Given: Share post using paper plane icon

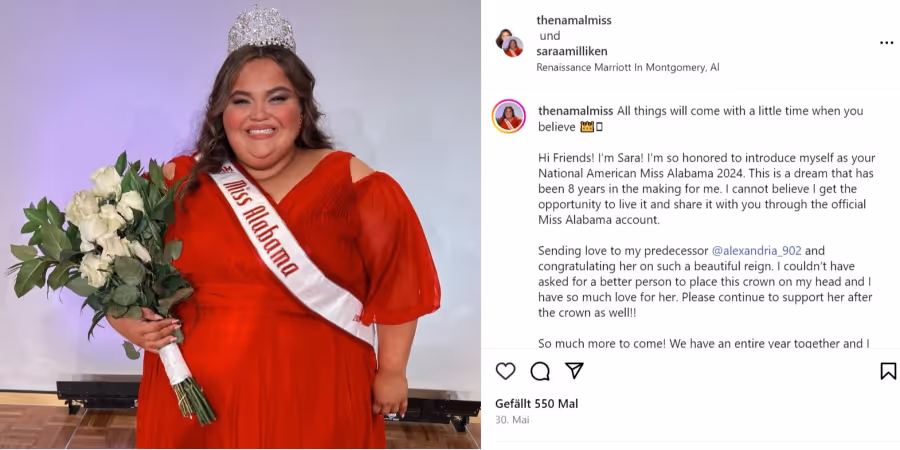Looking at the screenshot, I should [575, 371].
